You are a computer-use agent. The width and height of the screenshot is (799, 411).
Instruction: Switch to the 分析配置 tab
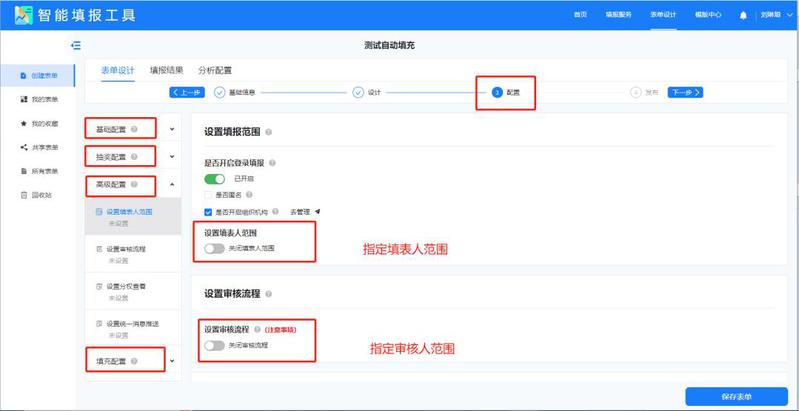215,70
